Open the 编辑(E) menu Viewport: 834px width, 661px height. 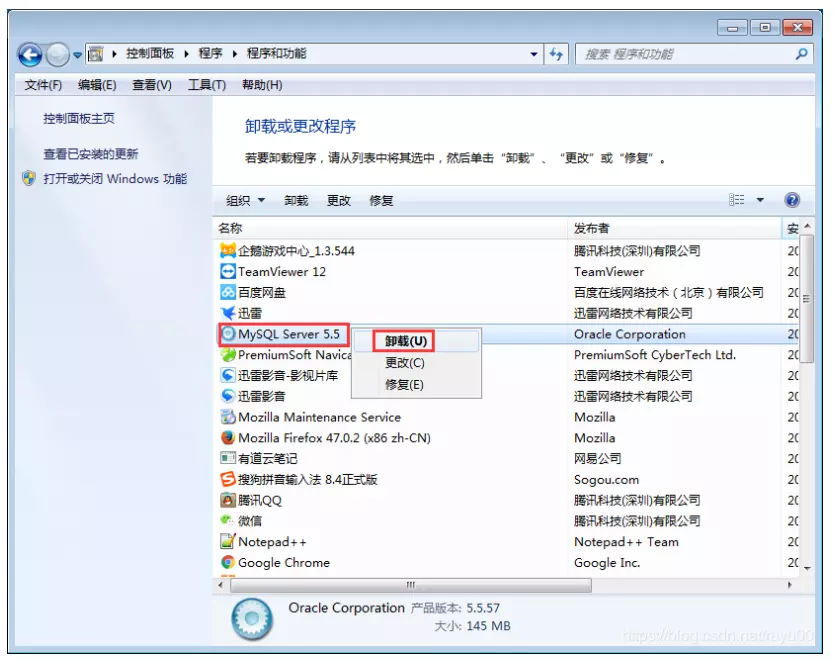tap(97, 85)
